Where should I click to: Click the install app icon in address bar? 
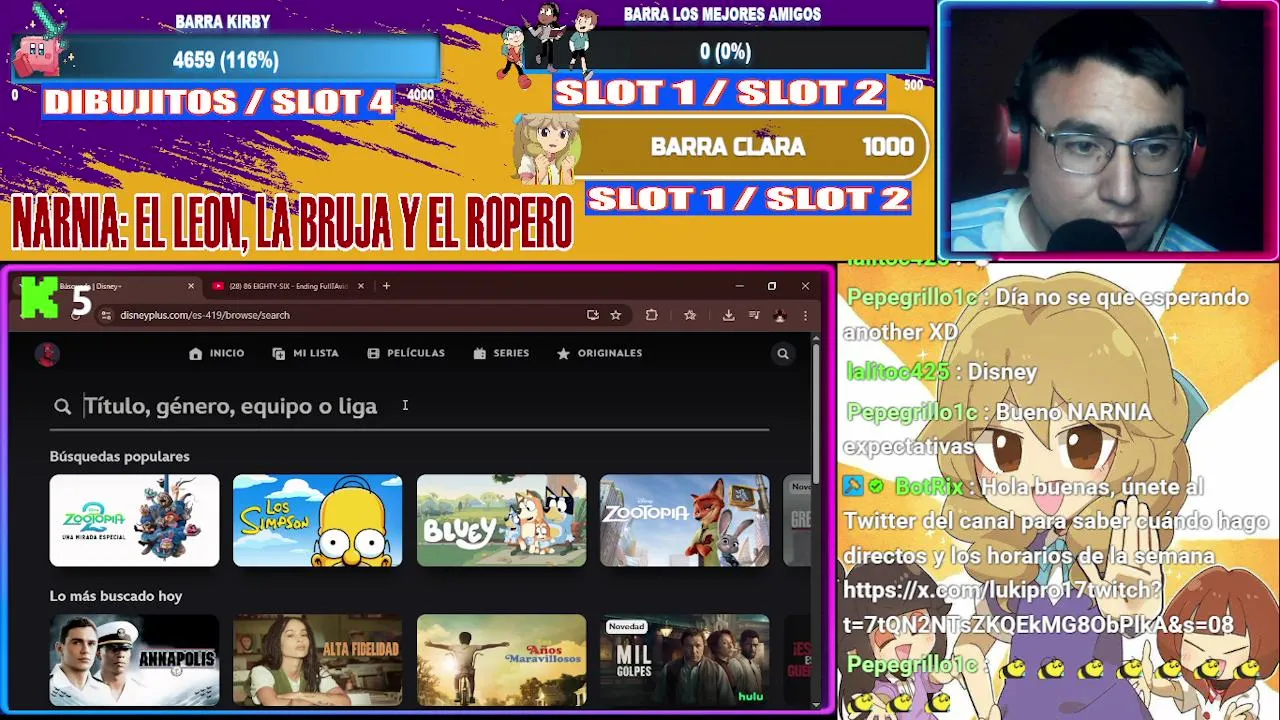(x=593, y=315)
